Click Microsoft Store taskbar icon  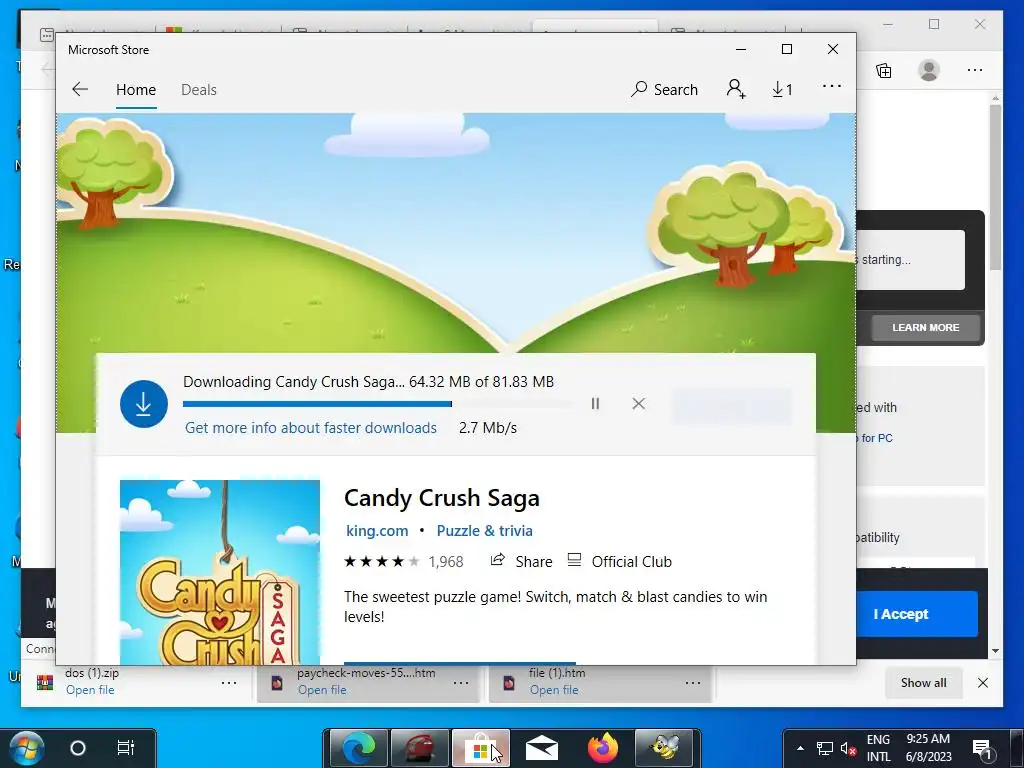tap(481, 748)
